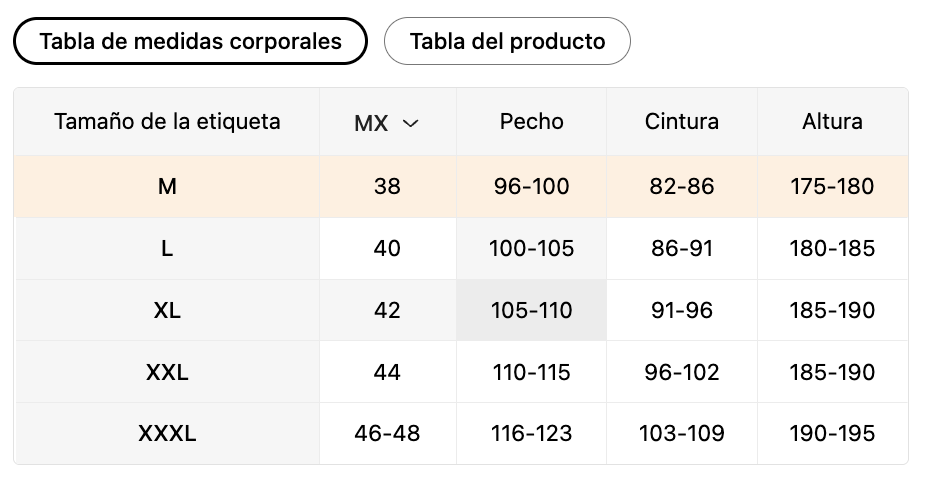The width and height of the screenshot is (932, 496).
Task: Click the highlighted 105-110 chest cell
Action: [x=531, y=310]
